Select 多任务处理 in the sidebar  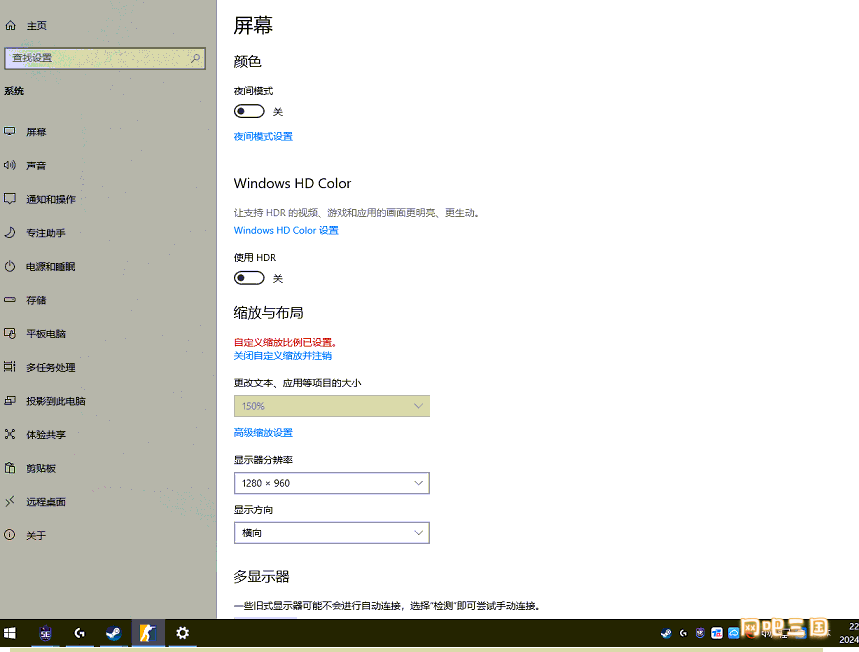coord(51,367)
